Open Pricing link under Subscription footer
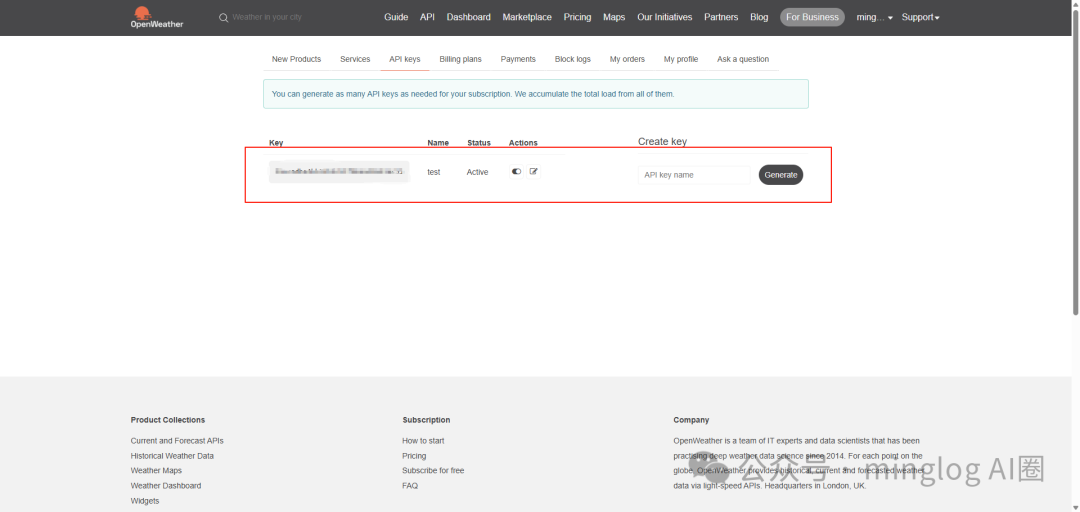Image resolution: width=1080 pixels, height=512 pixels. (x=414, y=455)
